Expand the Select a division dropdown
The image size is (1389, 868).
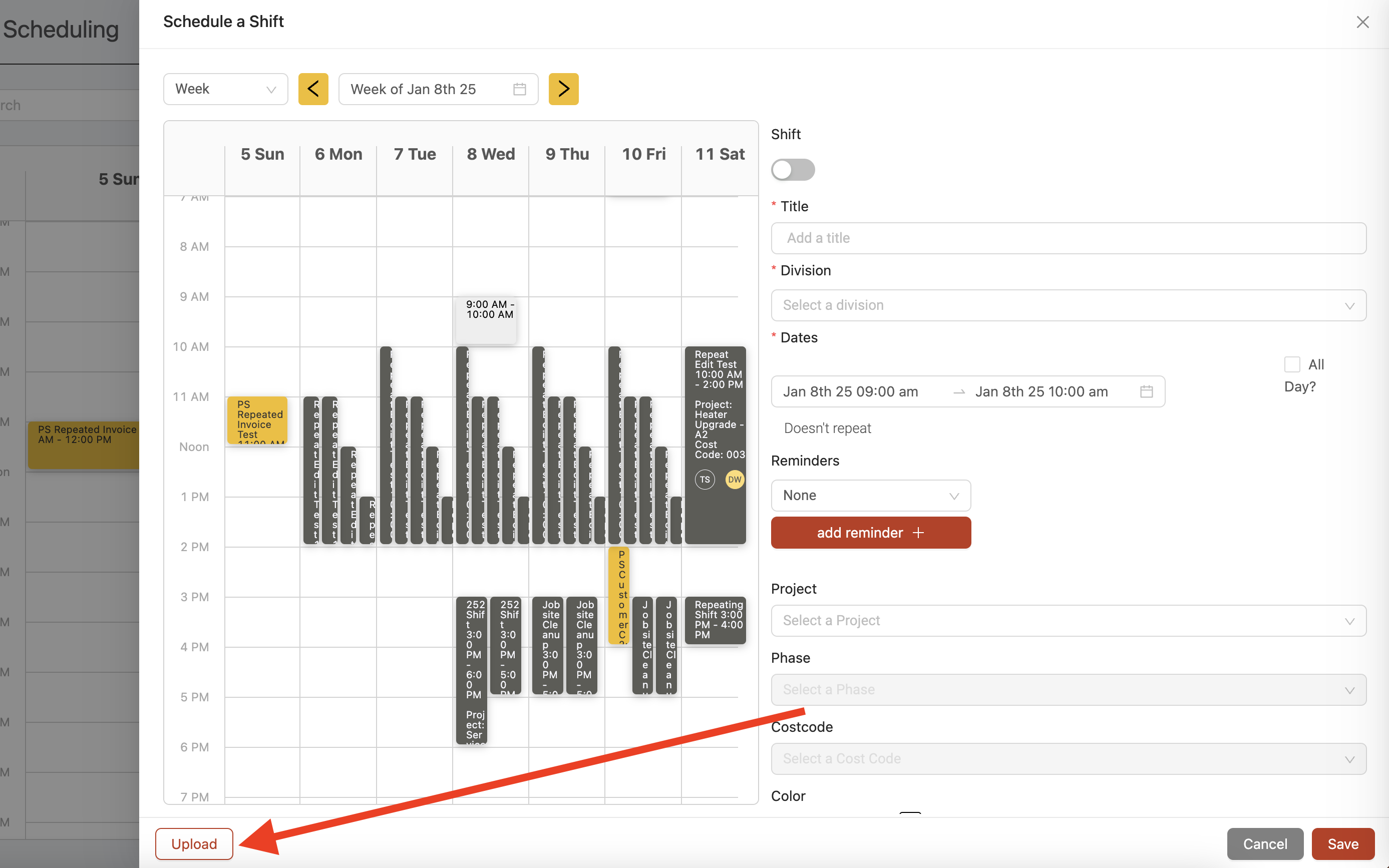click(1068, 305)
